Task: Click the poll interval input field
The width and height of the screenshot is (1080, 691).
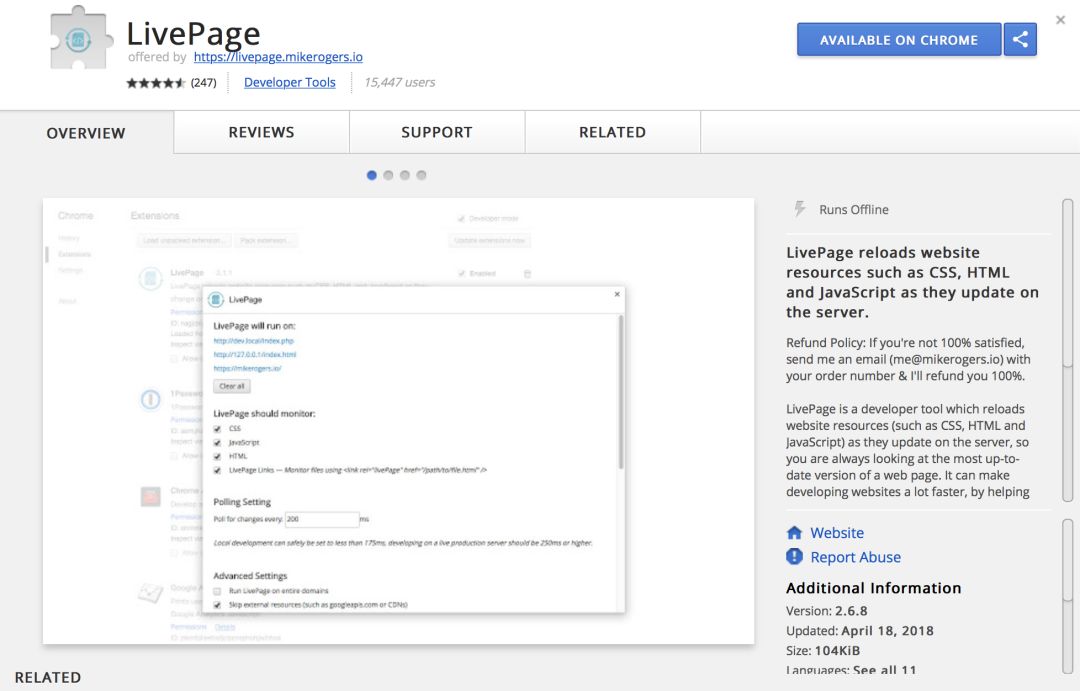Action: (322, 519)
